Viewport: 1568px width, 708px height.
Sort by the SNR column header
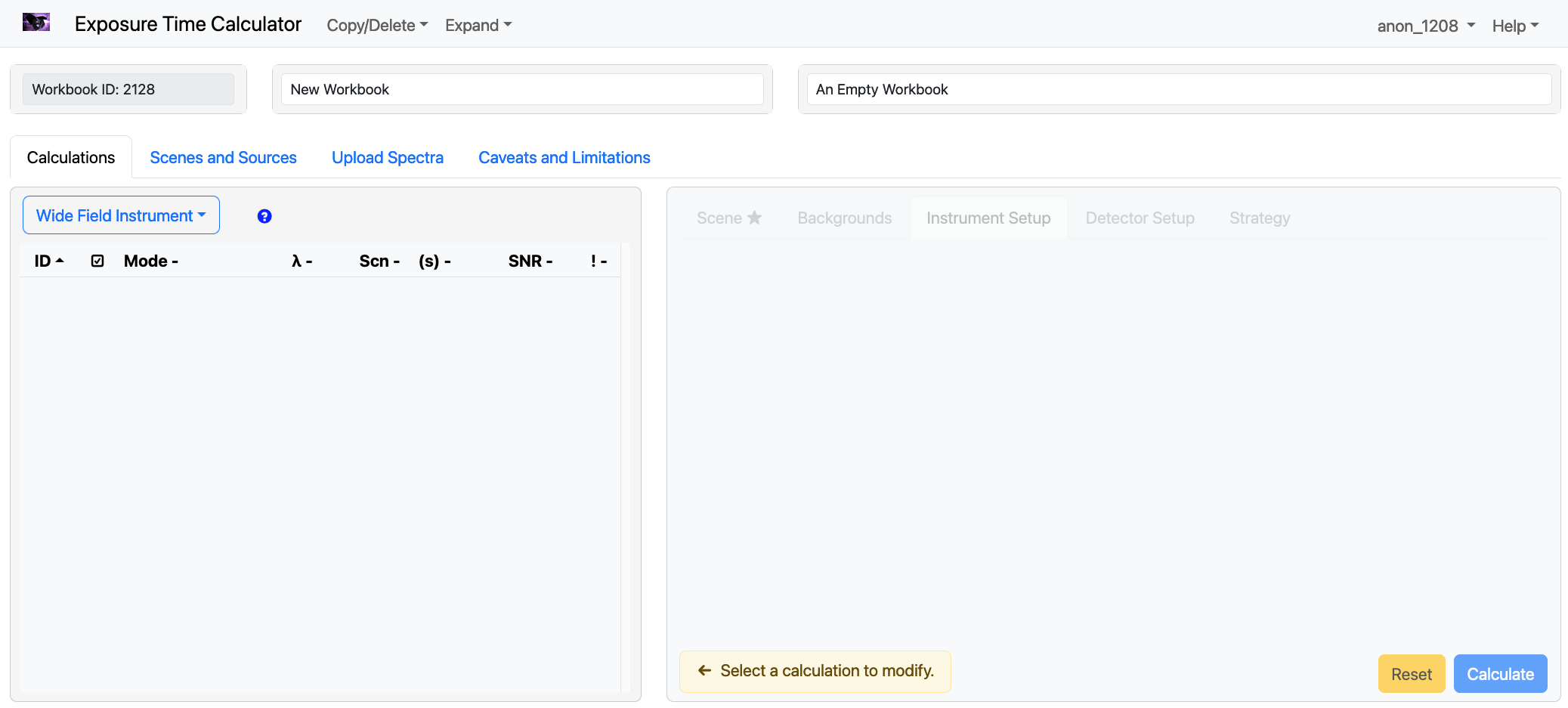[x=530, y=261]
